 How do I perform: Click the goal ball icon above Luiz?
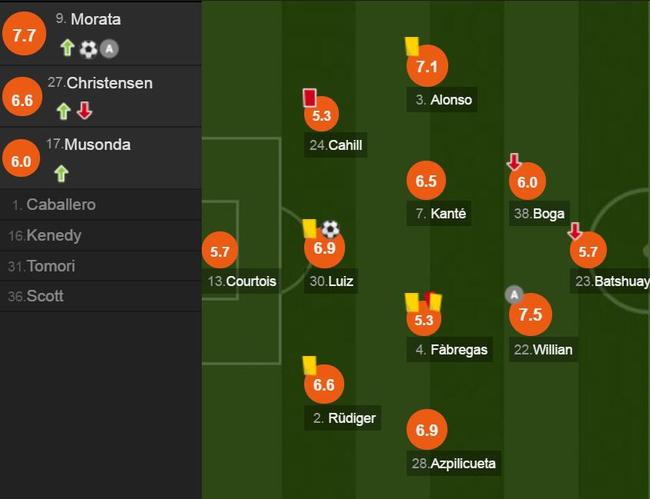330,229
